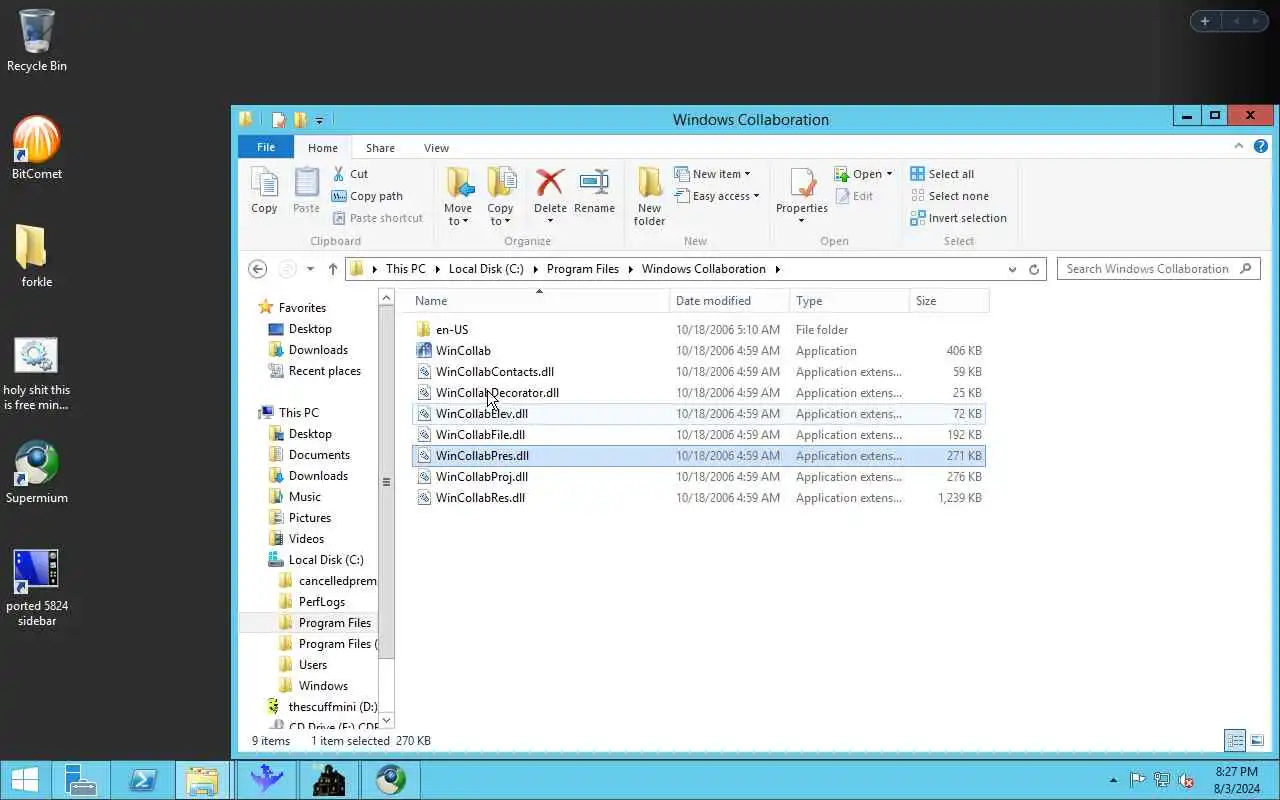Collapse the ribbon with chevron

[1239, 146]
